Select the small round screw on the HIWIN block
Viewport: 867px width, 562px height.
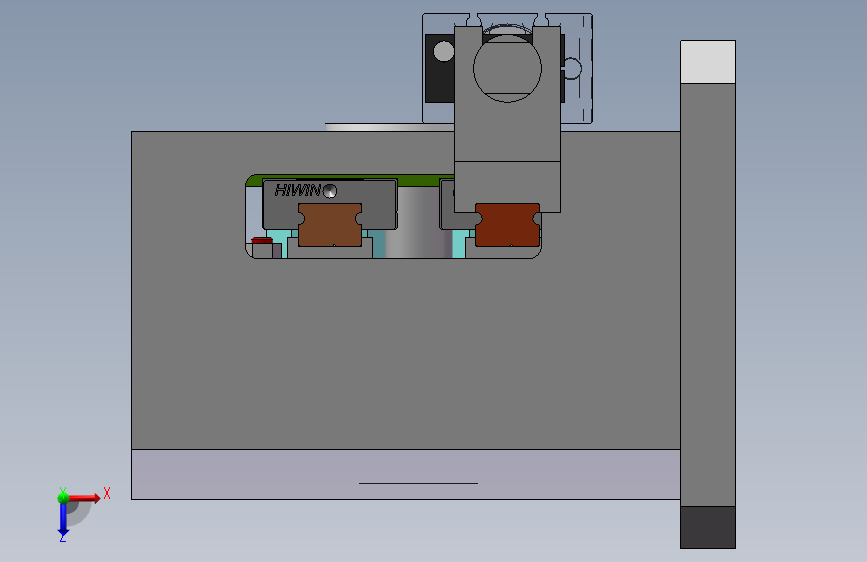click(x=330, y=191)
